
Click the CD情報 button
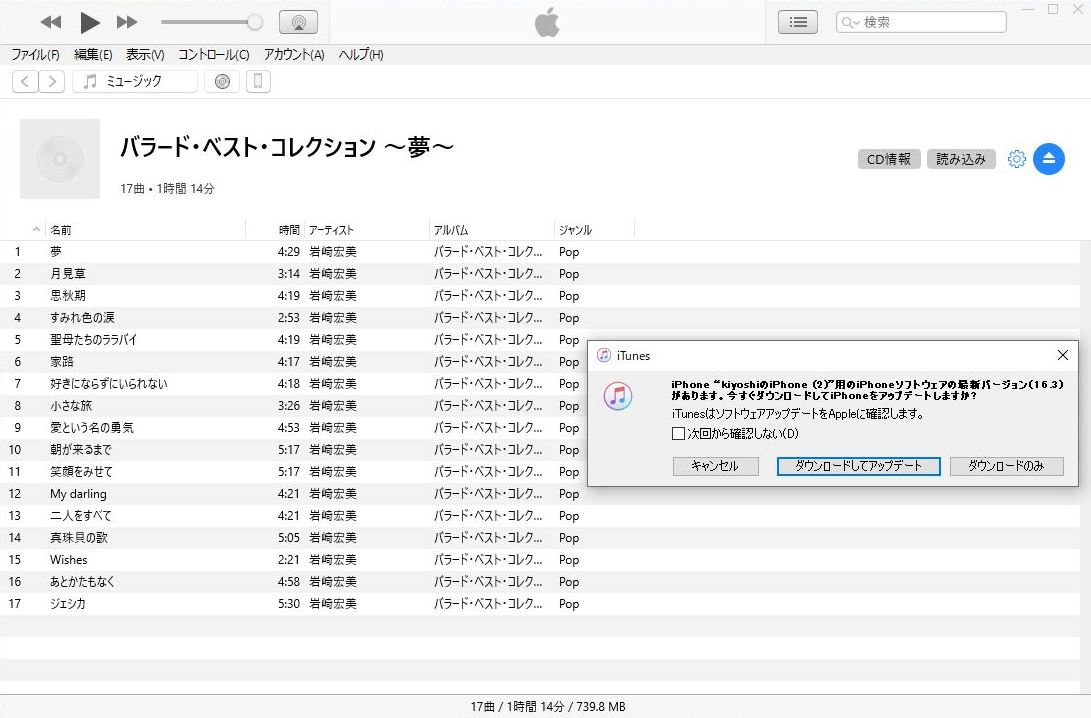tap(889, 159)
